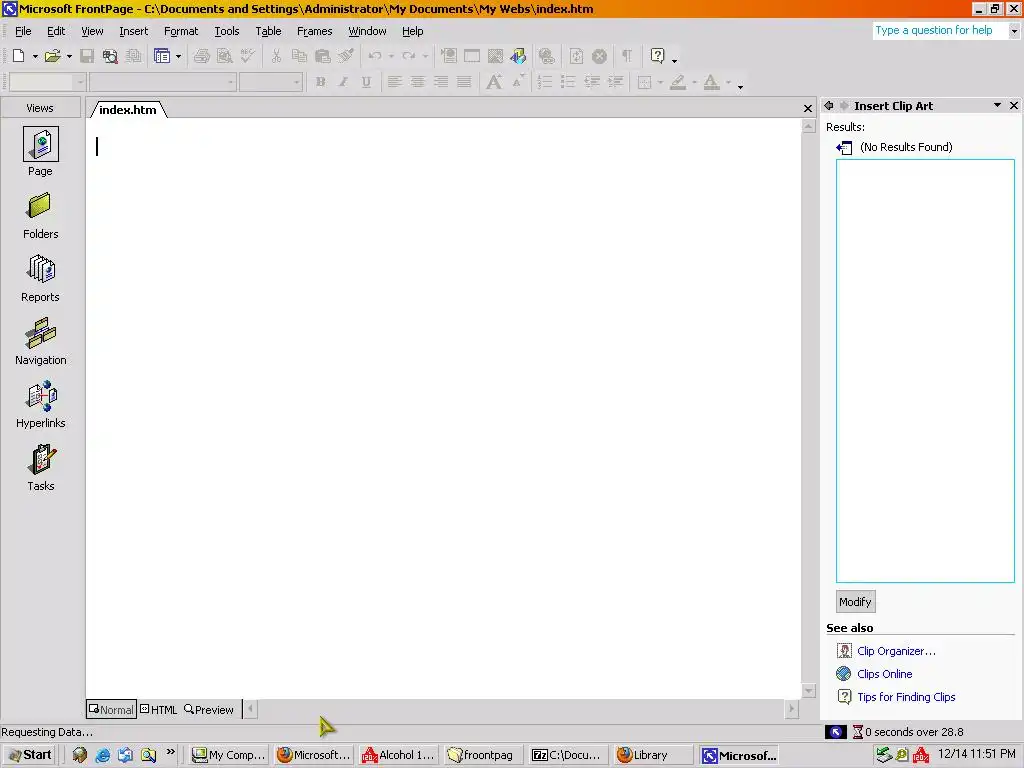Switch to Hyperlinks view
This screenshot has width=1024, height=768.
40,405
